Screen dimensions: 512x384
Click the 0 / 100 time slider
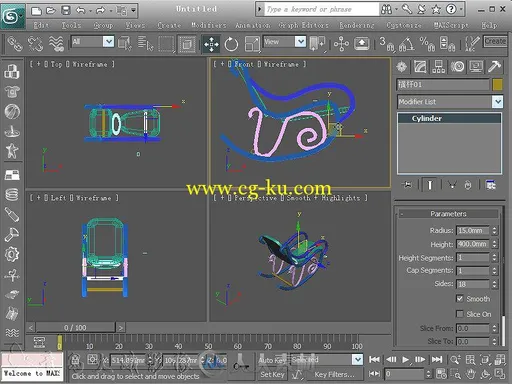75,328
